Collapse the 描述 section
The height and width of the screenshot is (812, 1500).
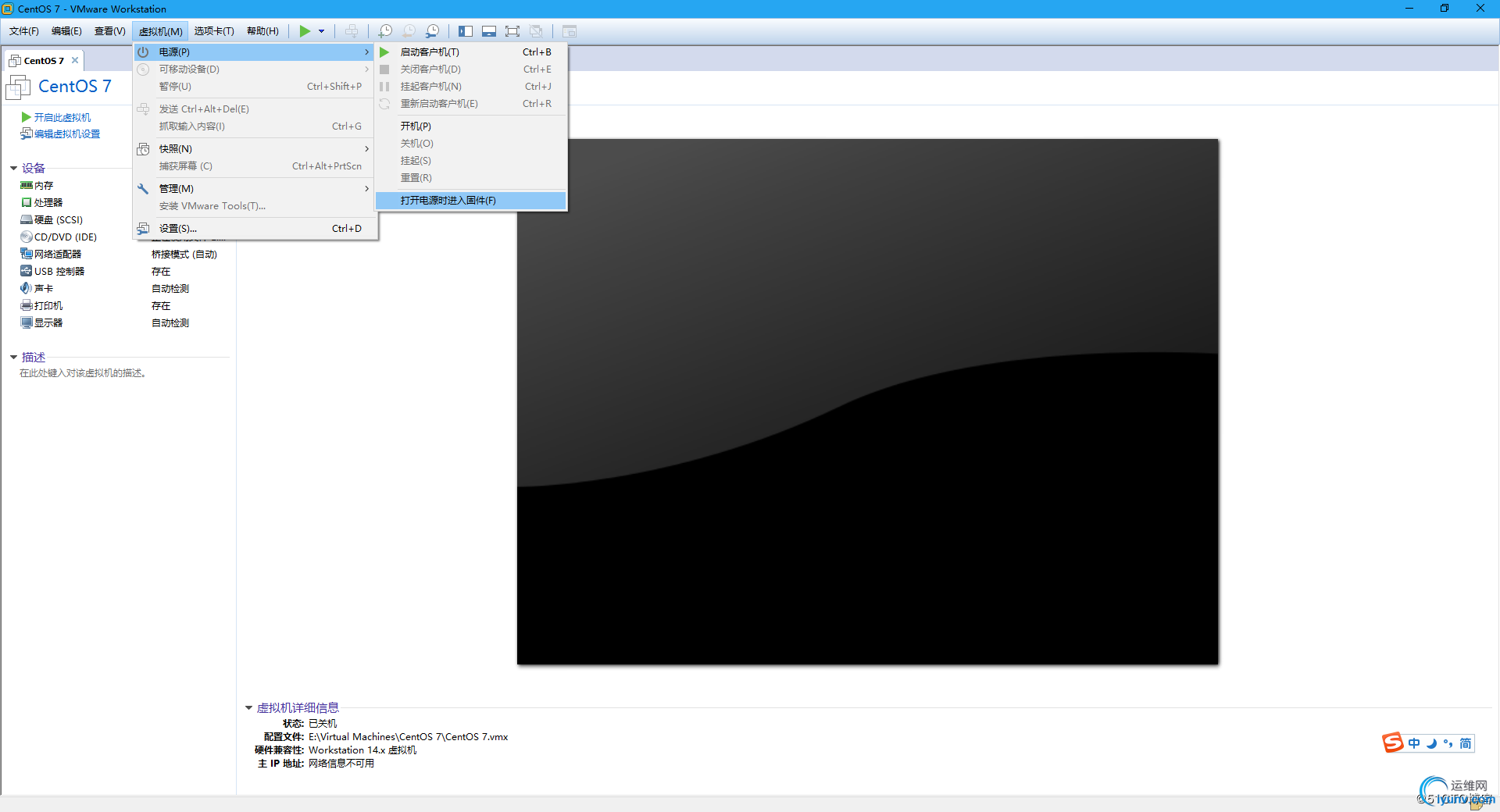[x=13, y=357]
